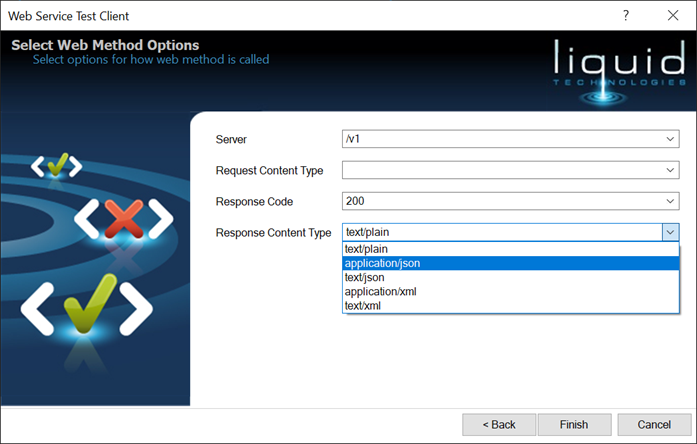Click the small green checkmark bracket icon
697x444 pixels.
56,165
